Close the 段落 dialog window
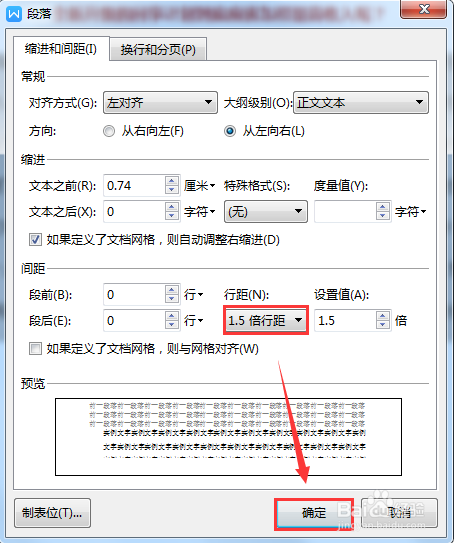This screenshot has height=543, width=454. click(x=424, y=9)
